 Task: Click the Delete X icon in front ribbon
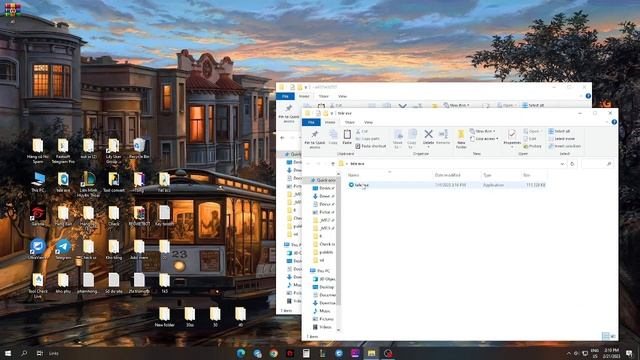428,134
